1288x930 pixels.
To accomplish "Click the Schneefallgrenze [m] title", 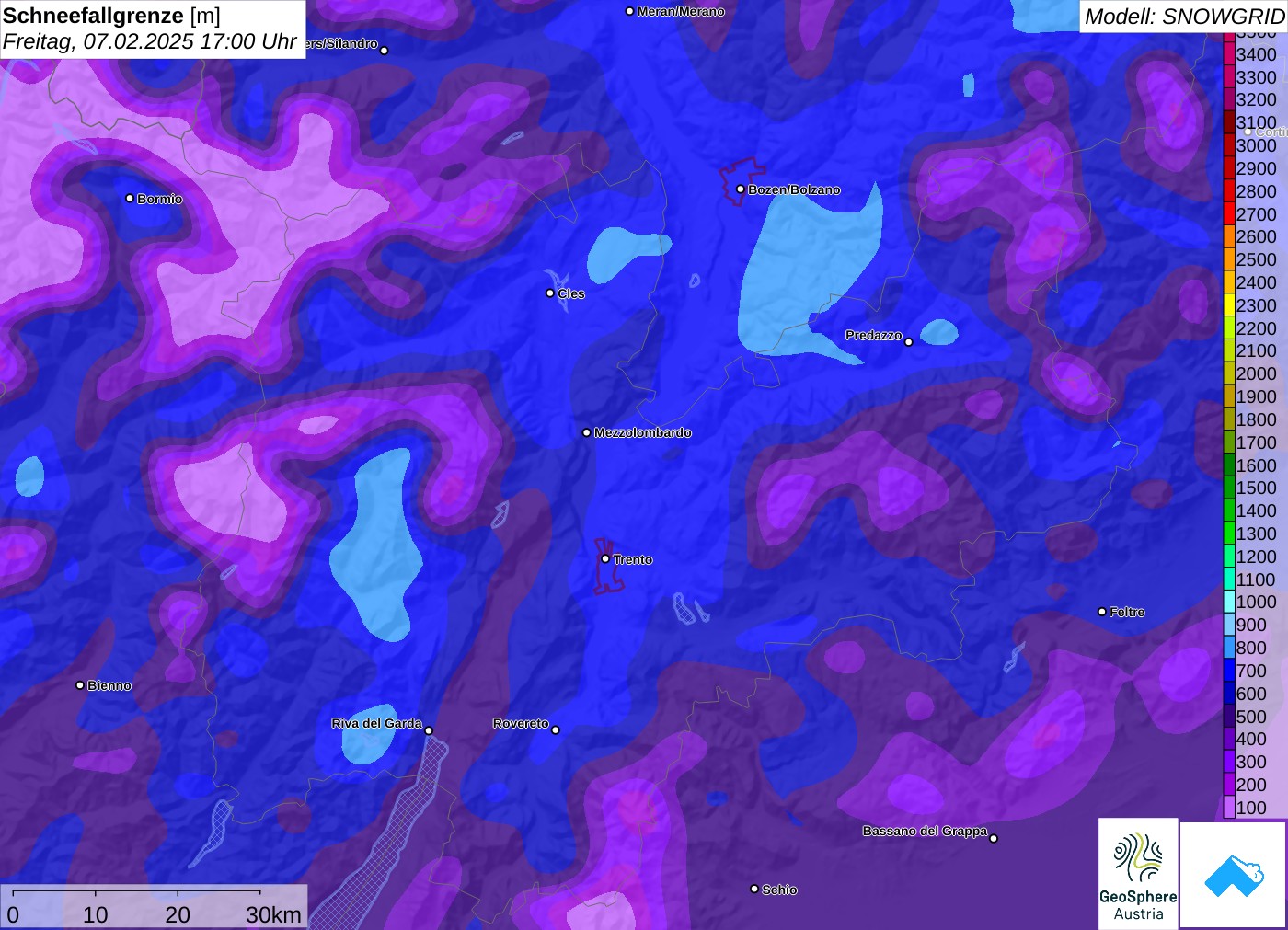I will (111, 16).
